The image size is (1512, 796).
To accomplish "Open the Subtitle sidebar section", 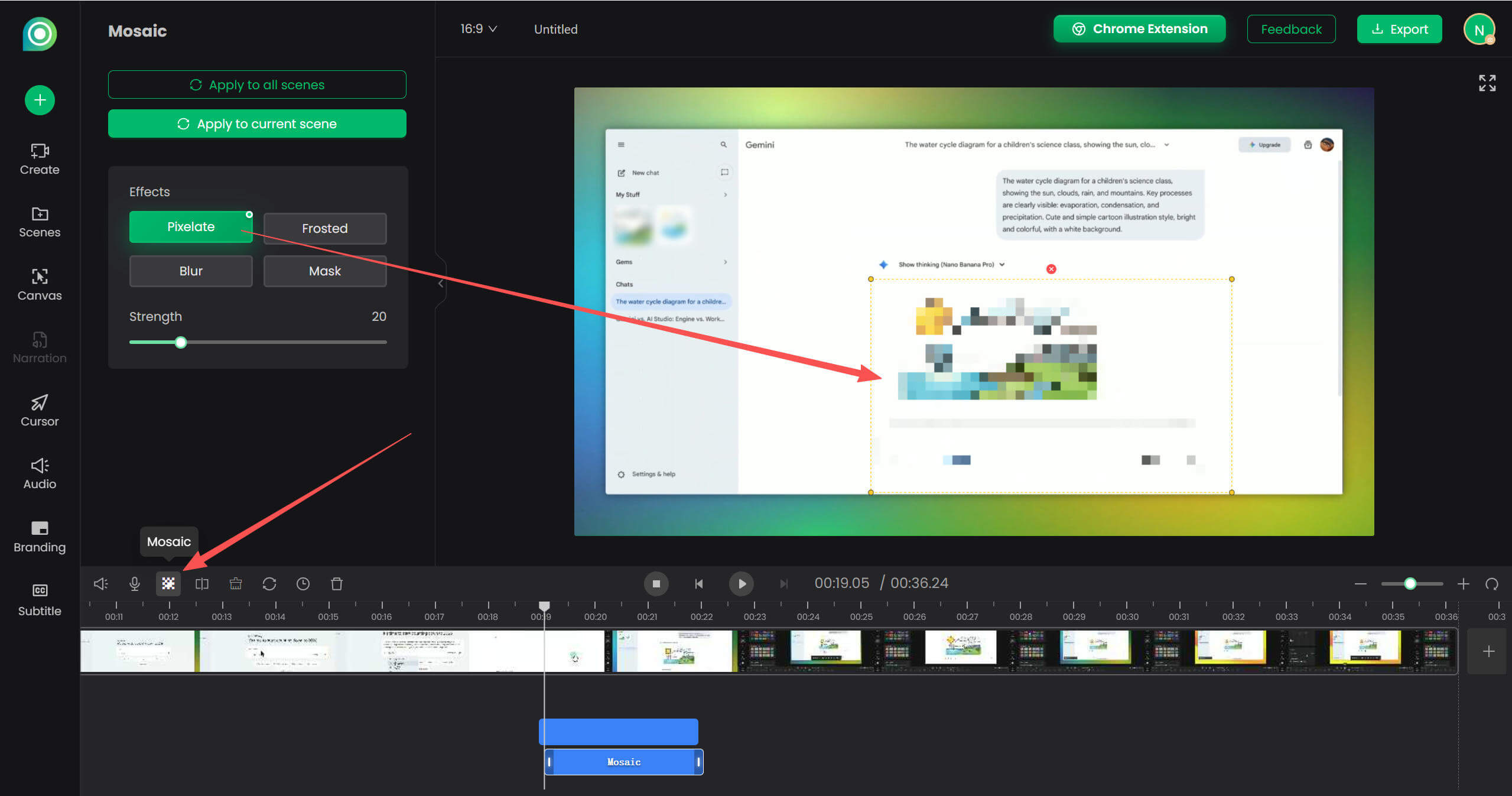I will (x=40, y=600).
